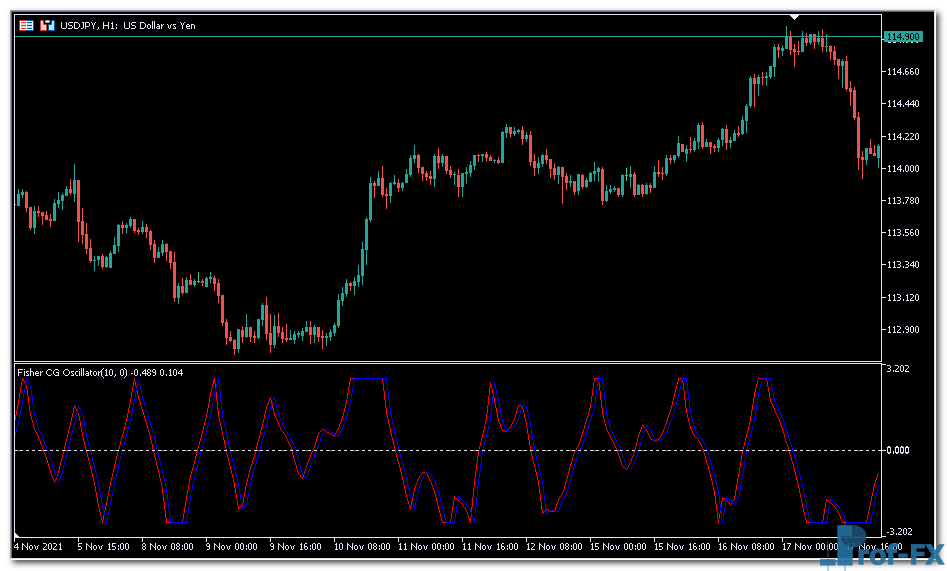Image resolution: width=947 pixels, height=571 pixels.
Task: Click the 0.000 oscillator zero level label
Action: (898, 450)
